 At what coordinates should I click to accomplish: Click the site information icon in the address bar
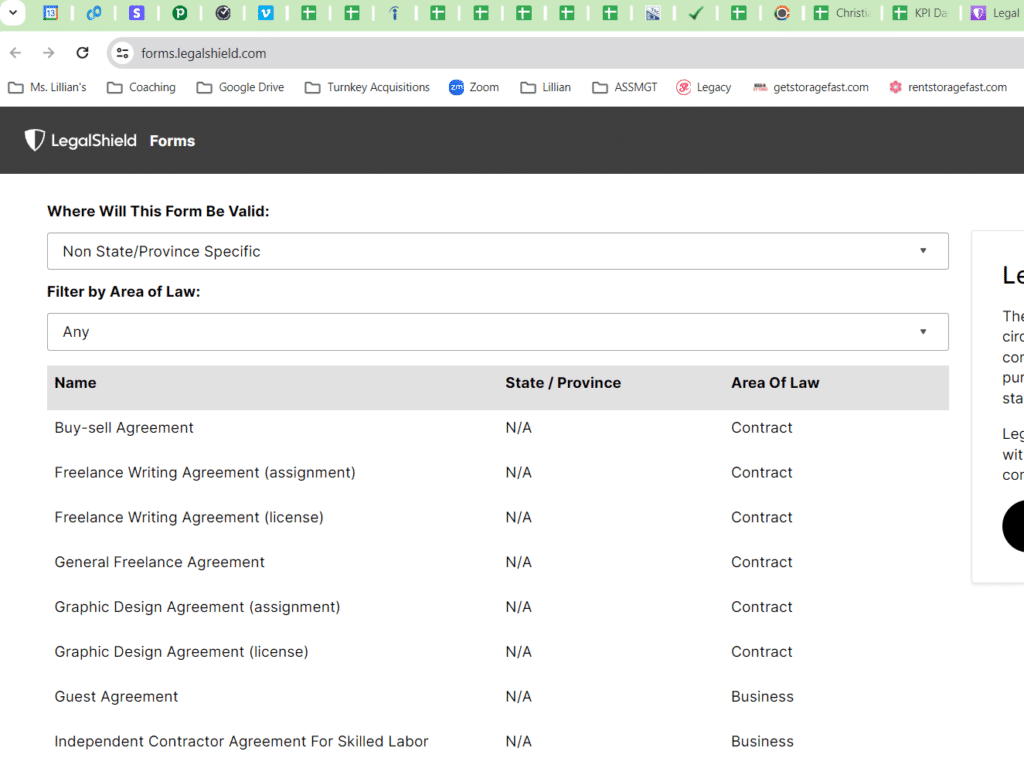click(122, 52)
